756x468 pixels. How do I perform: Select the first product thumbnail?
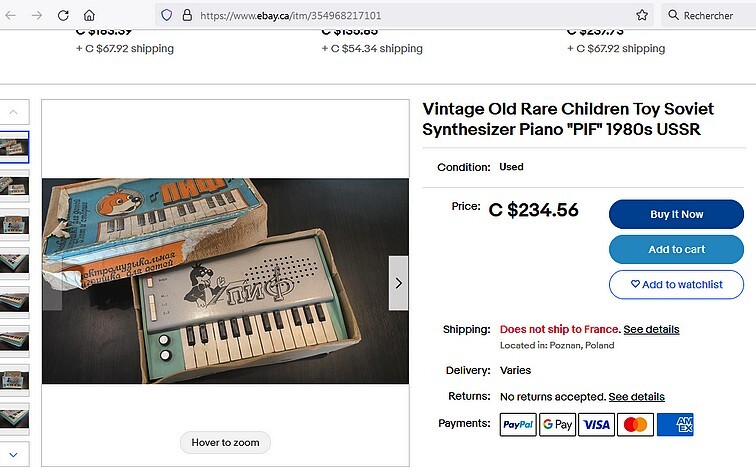[15, 147]
